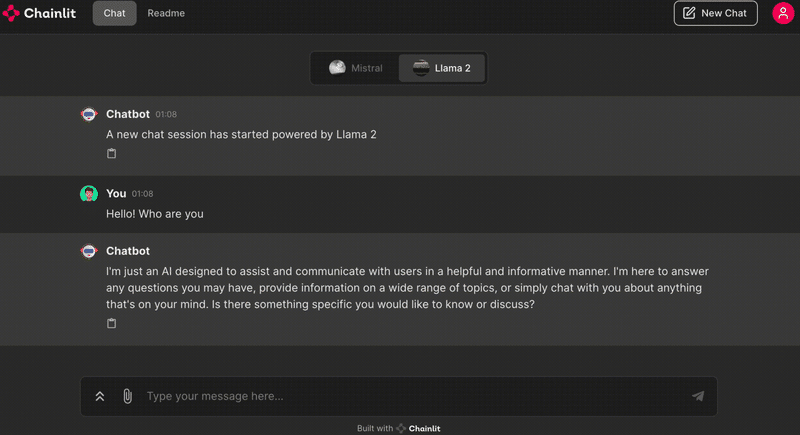This screenshot has height=435, width=800.
Task: Click the Llama 2 profile avatar icon
Action: [421, 68]
